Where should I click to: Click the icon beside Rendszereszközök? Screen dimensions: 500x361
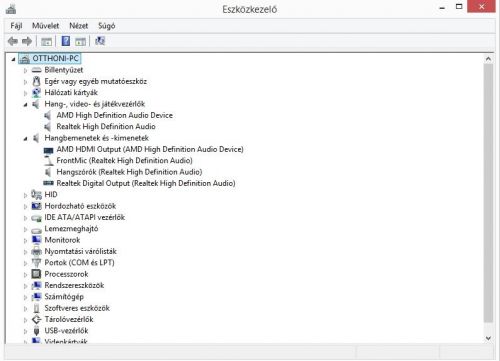point(36,286)
